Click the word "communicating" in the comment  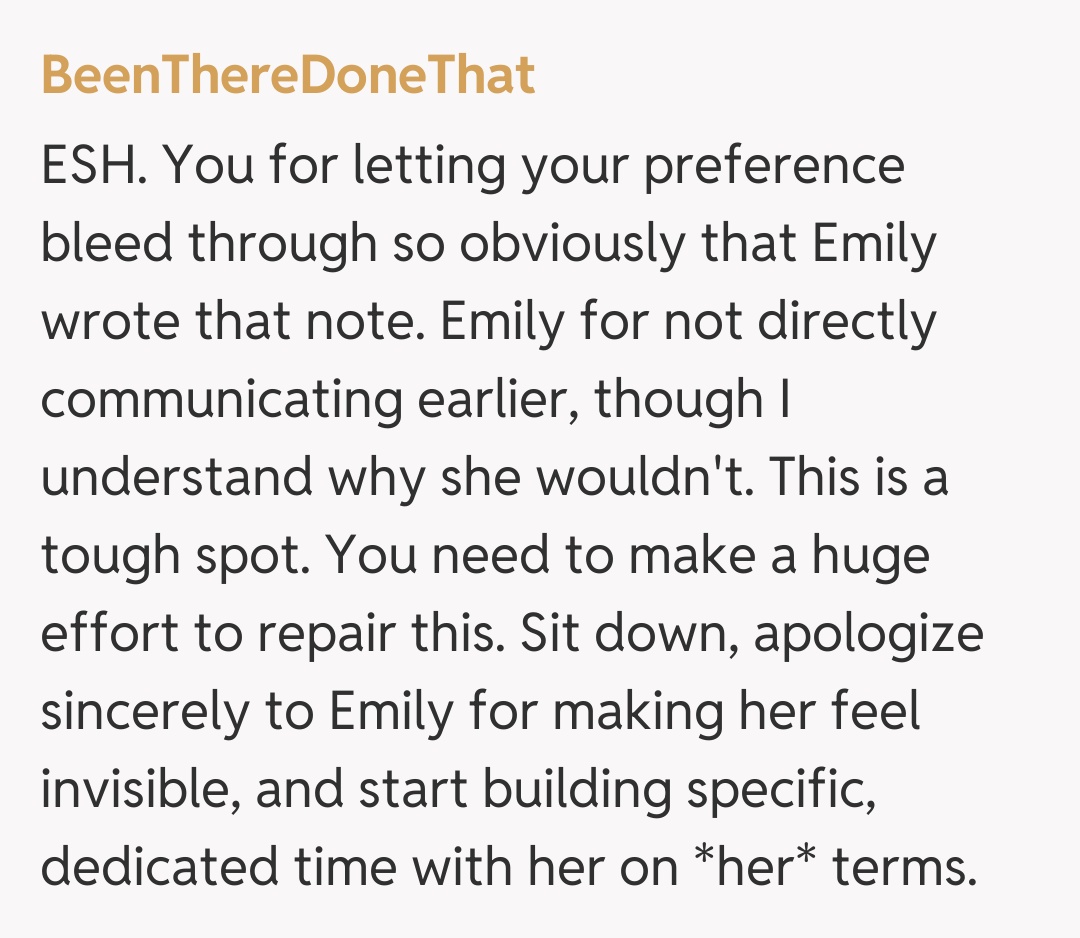(220, 400)
